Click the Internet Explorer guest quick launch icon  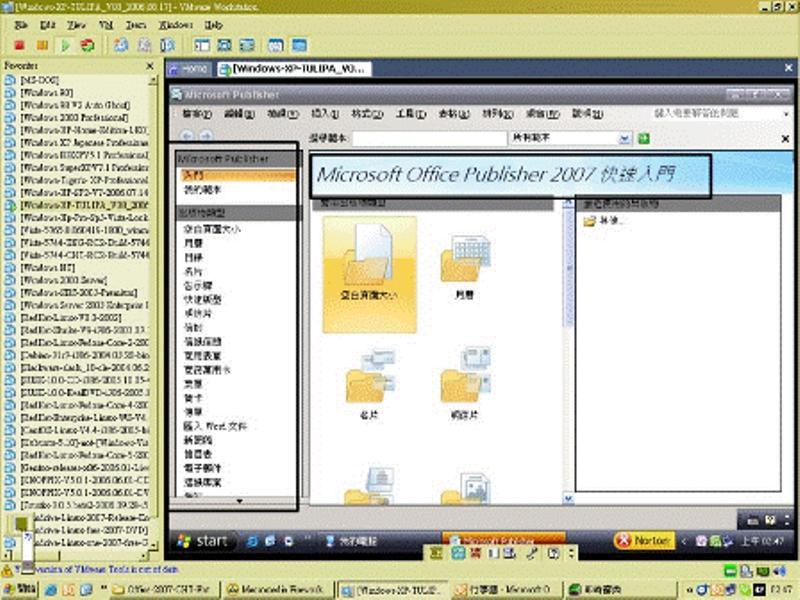[252, 541]
